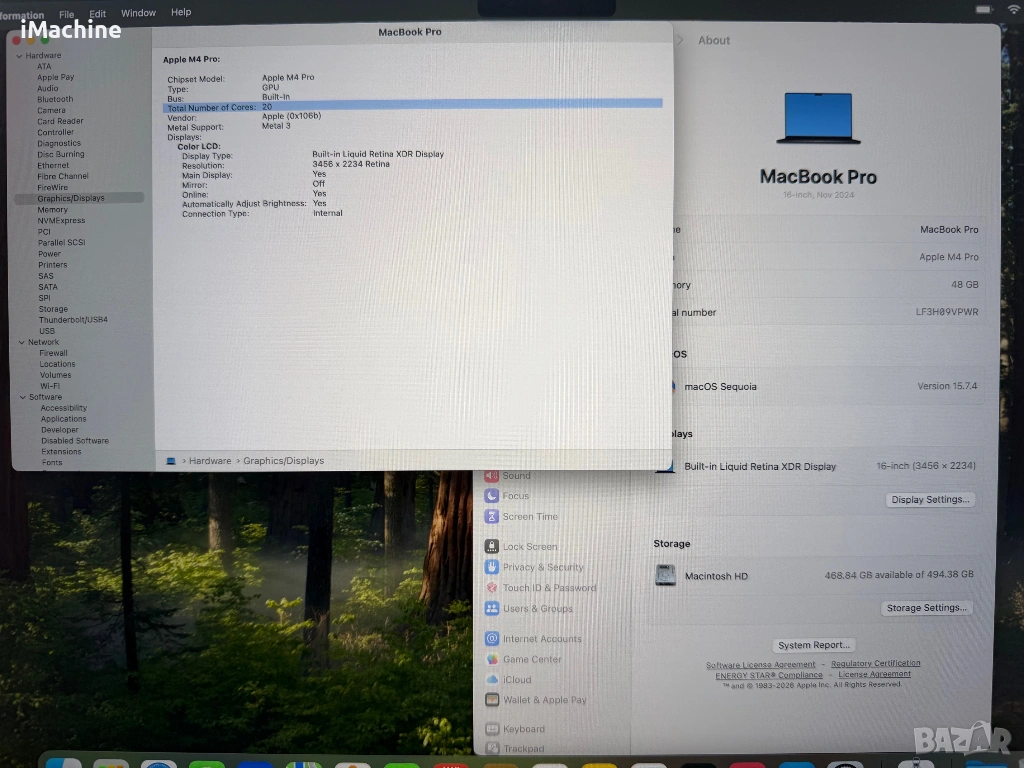
Task: Select Audio in the Hardware list
Action: 48,88
